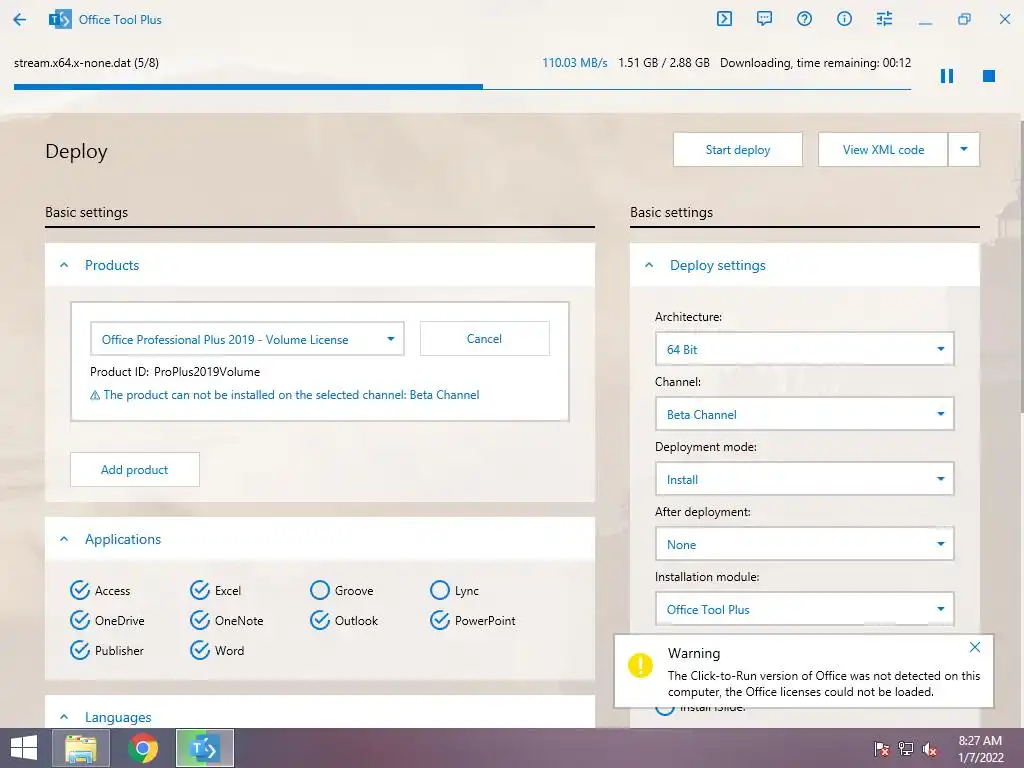Image resolution: width=1024 pixels, height=768 pixels.
Task: Uncheck the Publisher application
Action: coord(80,650)
